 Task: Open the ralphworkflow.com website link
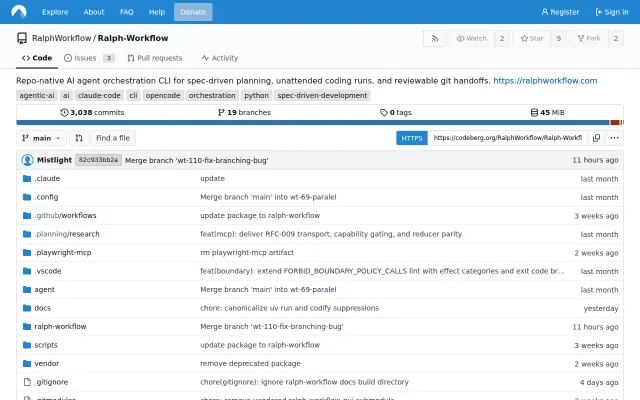pos(545,80)
